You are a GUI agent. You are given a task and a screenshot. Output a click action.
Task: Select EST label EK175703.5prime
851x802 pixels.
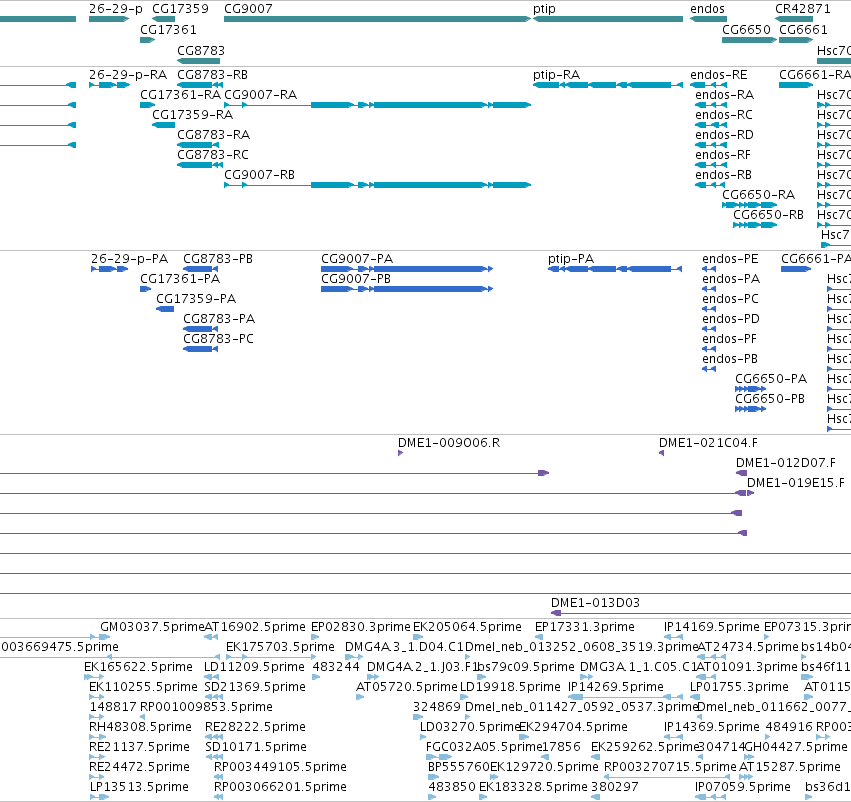(x=281, y=647)
